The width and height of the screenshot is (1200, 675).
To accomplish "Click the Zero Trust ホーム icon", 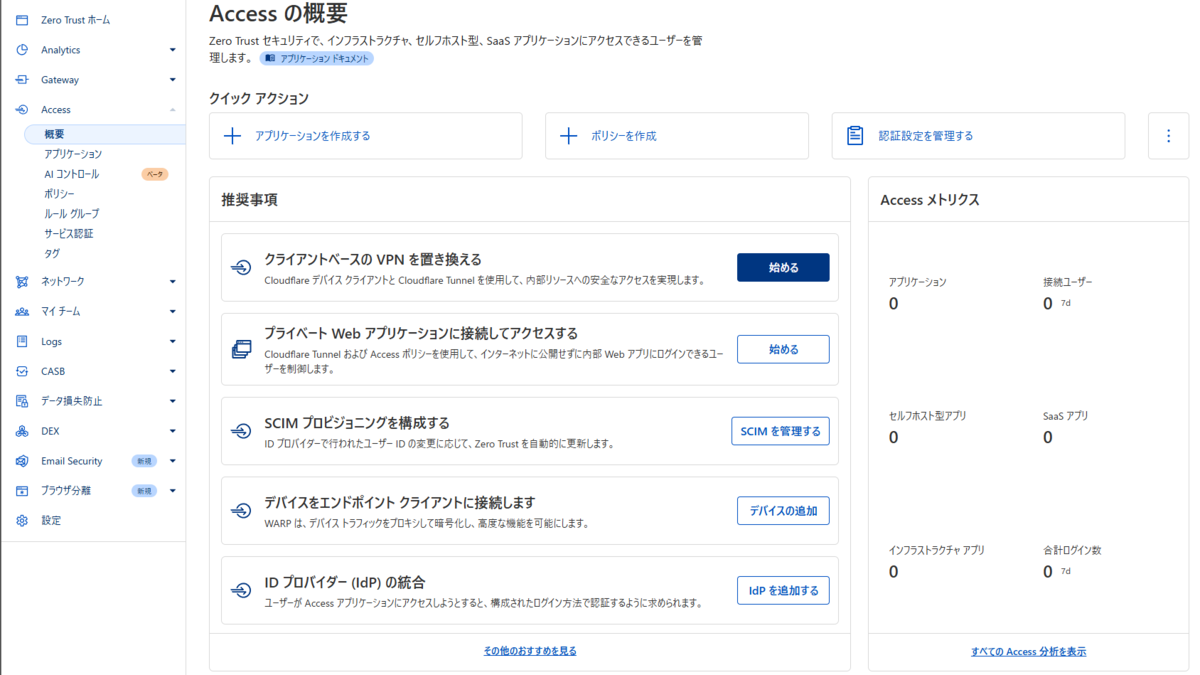I will (x=22, y=20).
